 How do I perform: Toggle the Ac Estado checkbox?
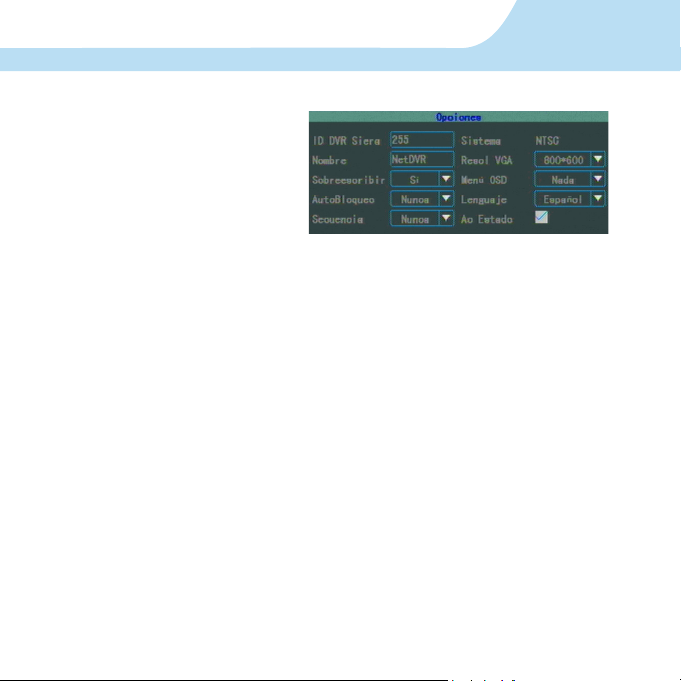pyautogui.click(x=541, y=217)
